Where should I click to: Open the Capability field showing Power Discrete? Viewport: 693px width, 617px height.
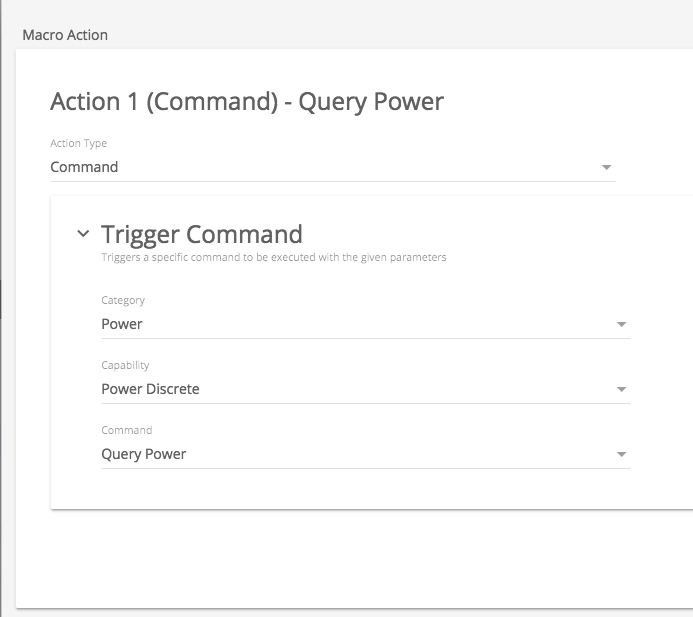point(350,389)
